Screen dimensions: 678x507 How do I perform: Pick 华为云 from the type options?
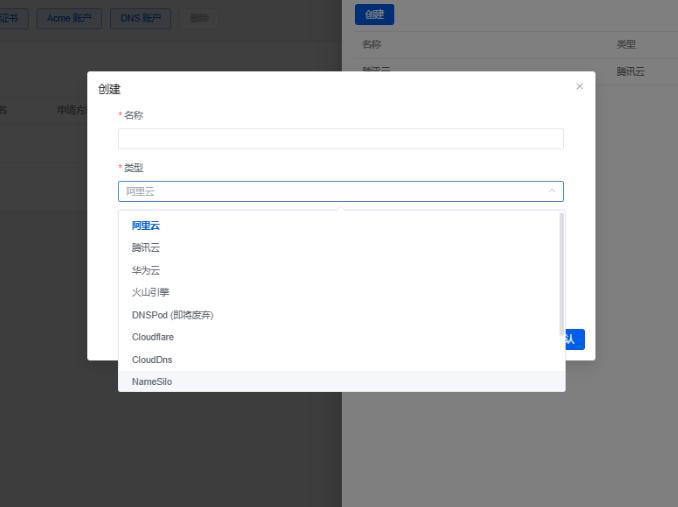pyautogui.click(x=342, y=270)
